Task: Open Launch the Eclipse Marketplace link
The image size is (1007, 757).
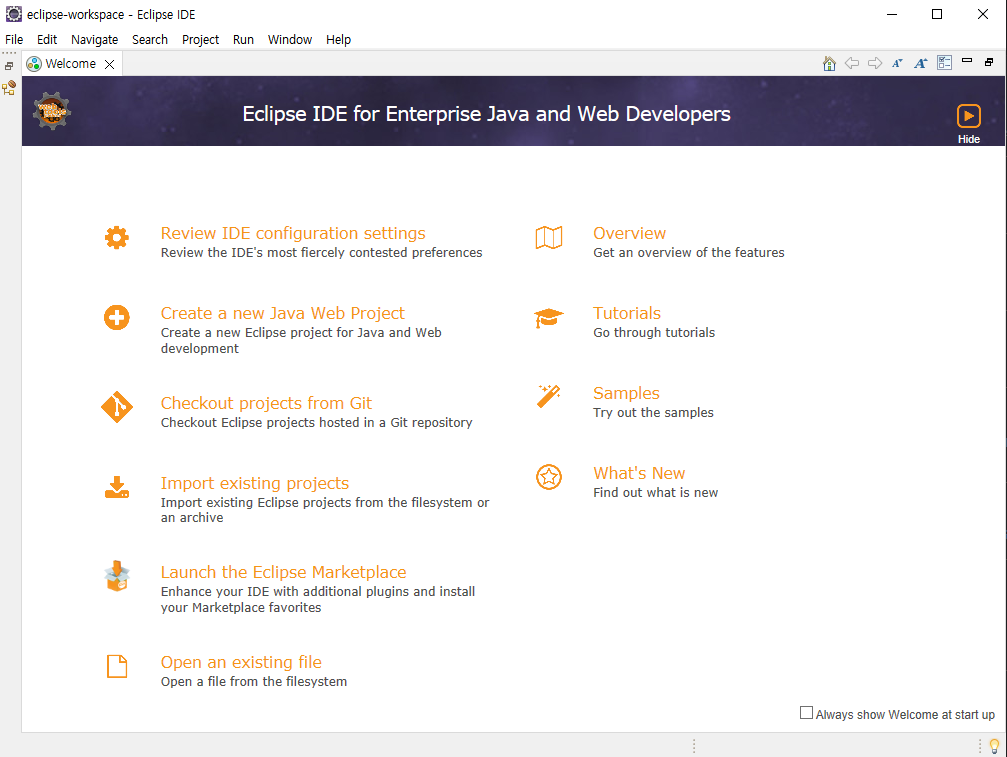Action: pos(283,572)
